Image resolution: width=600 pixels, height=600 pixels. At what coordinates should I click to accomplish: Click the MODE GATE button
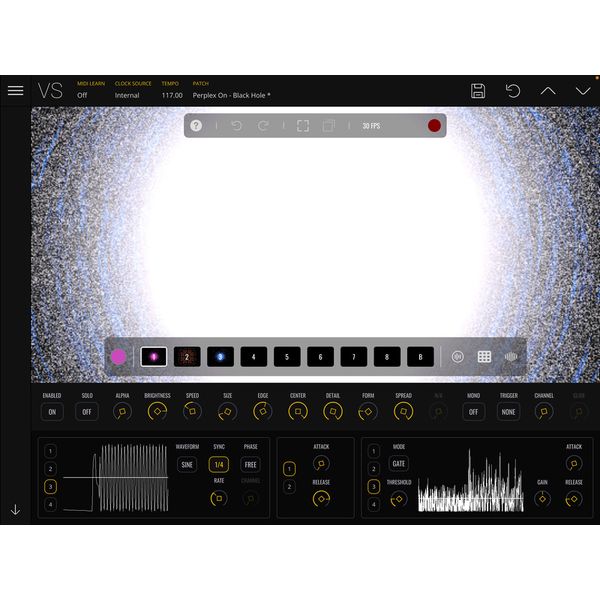tap(399, 464)
